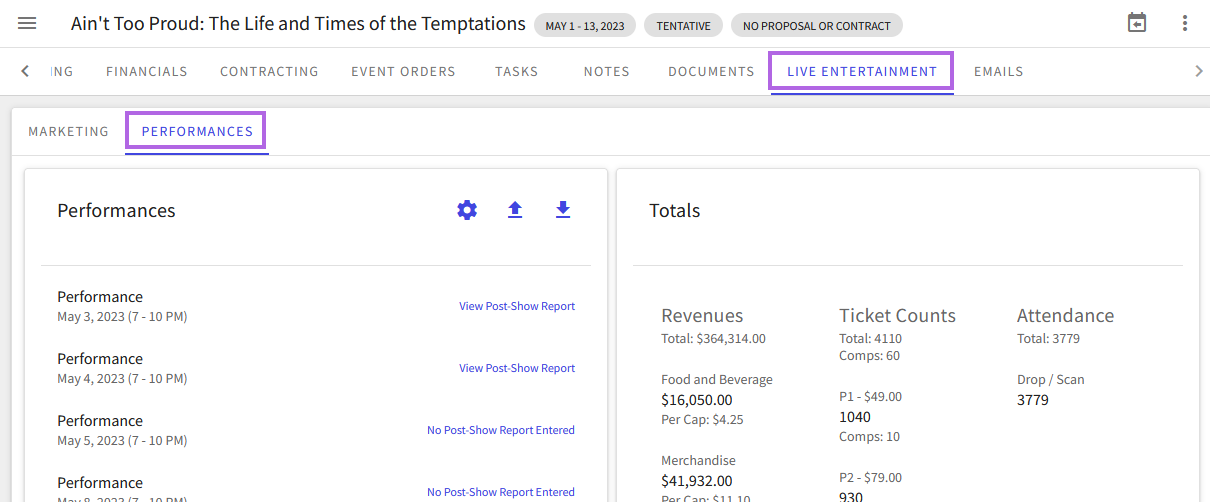Select the May 5, 2023 performance row

(316, 430)
